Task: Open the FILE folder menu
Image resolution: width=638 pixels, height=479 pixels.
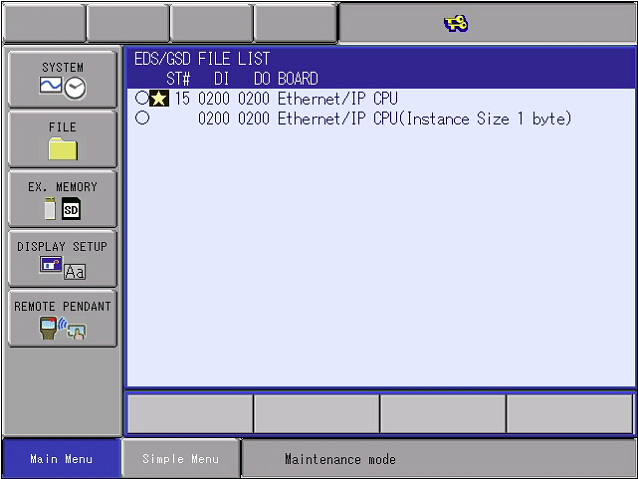Action: (x=63, y=139)
